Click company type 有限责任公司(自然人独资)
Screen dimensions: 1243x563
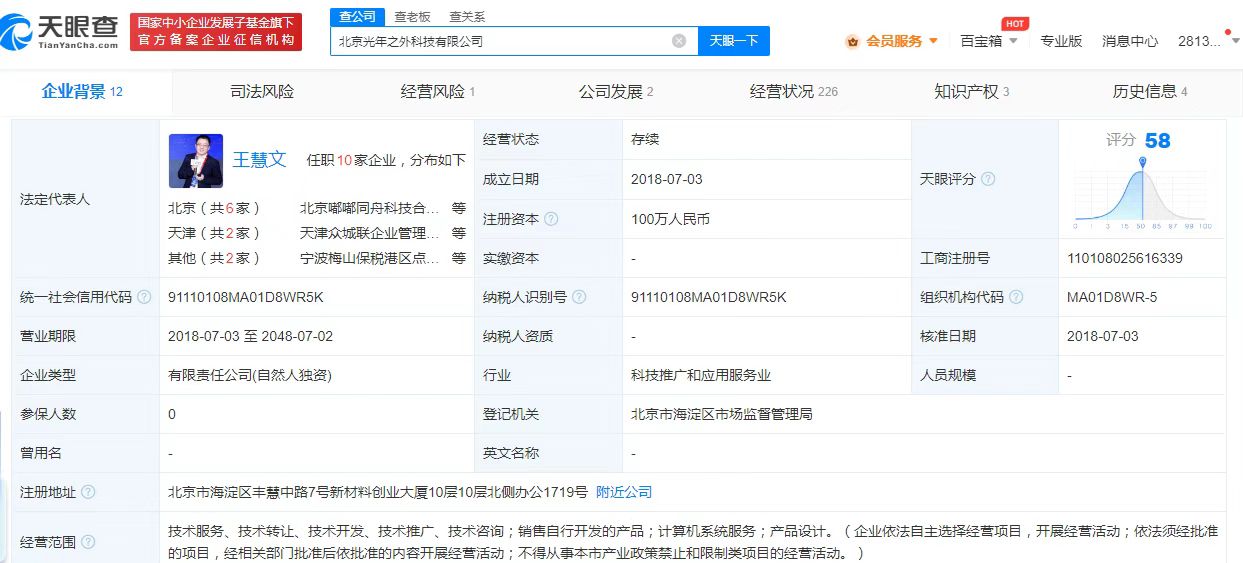(250, 375)
